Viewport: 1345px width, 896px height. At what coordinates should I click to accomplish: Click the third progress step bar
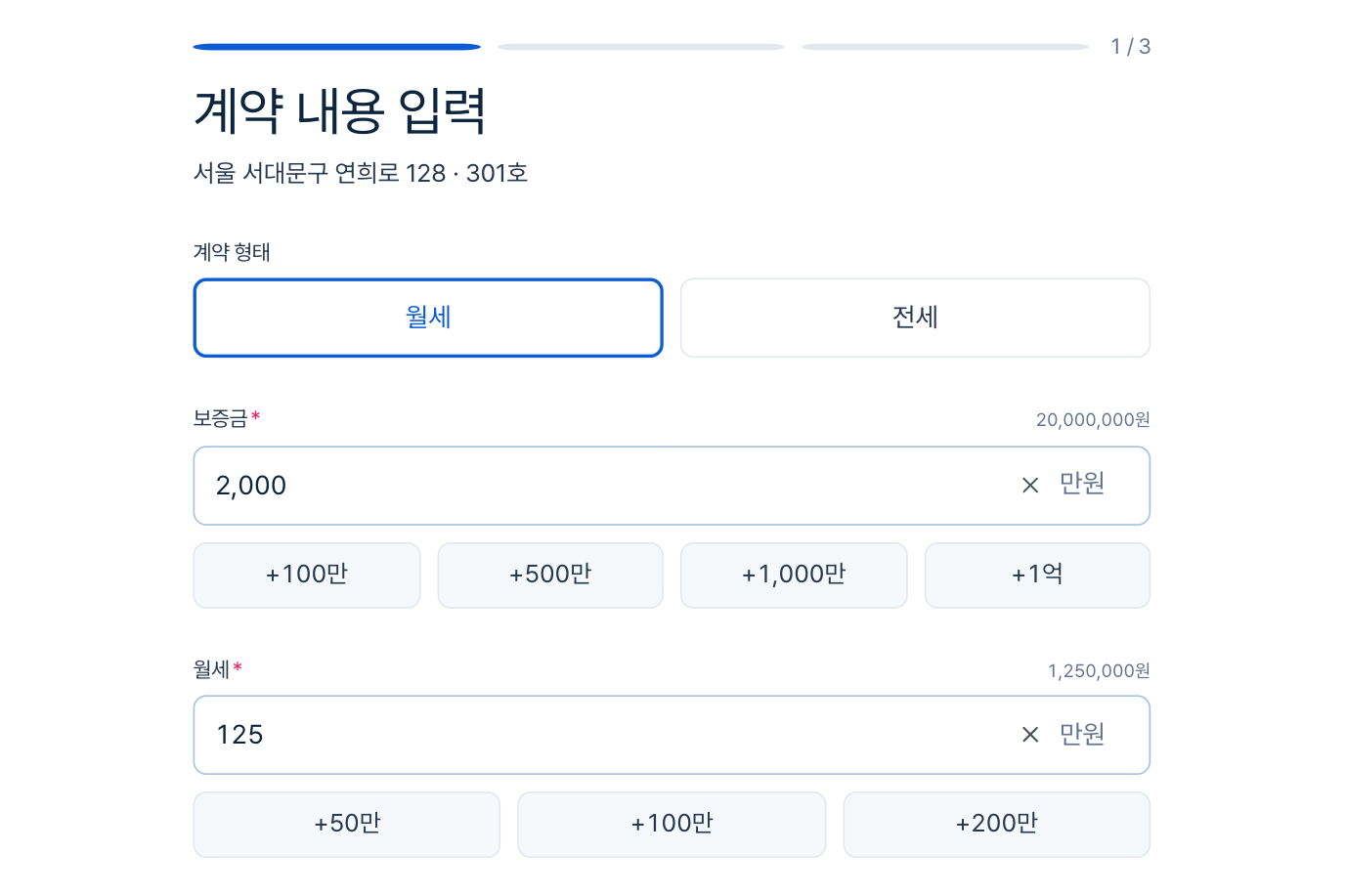pos(945,47)
